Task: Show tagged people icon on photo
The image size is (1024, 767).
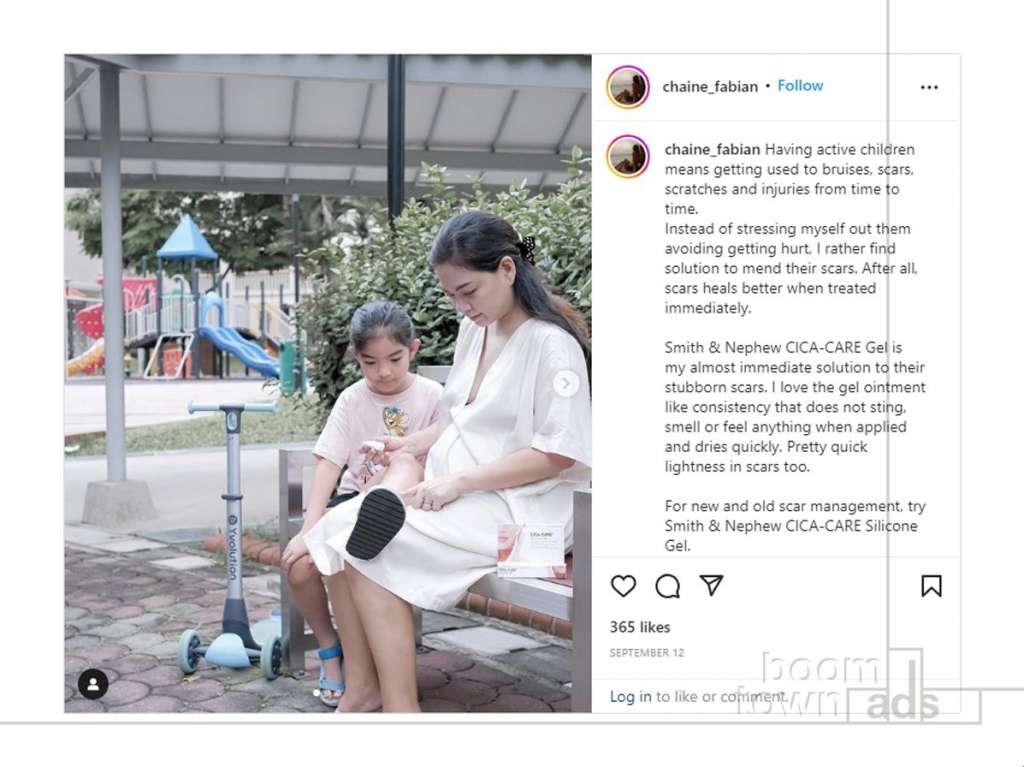Action: 93,684
